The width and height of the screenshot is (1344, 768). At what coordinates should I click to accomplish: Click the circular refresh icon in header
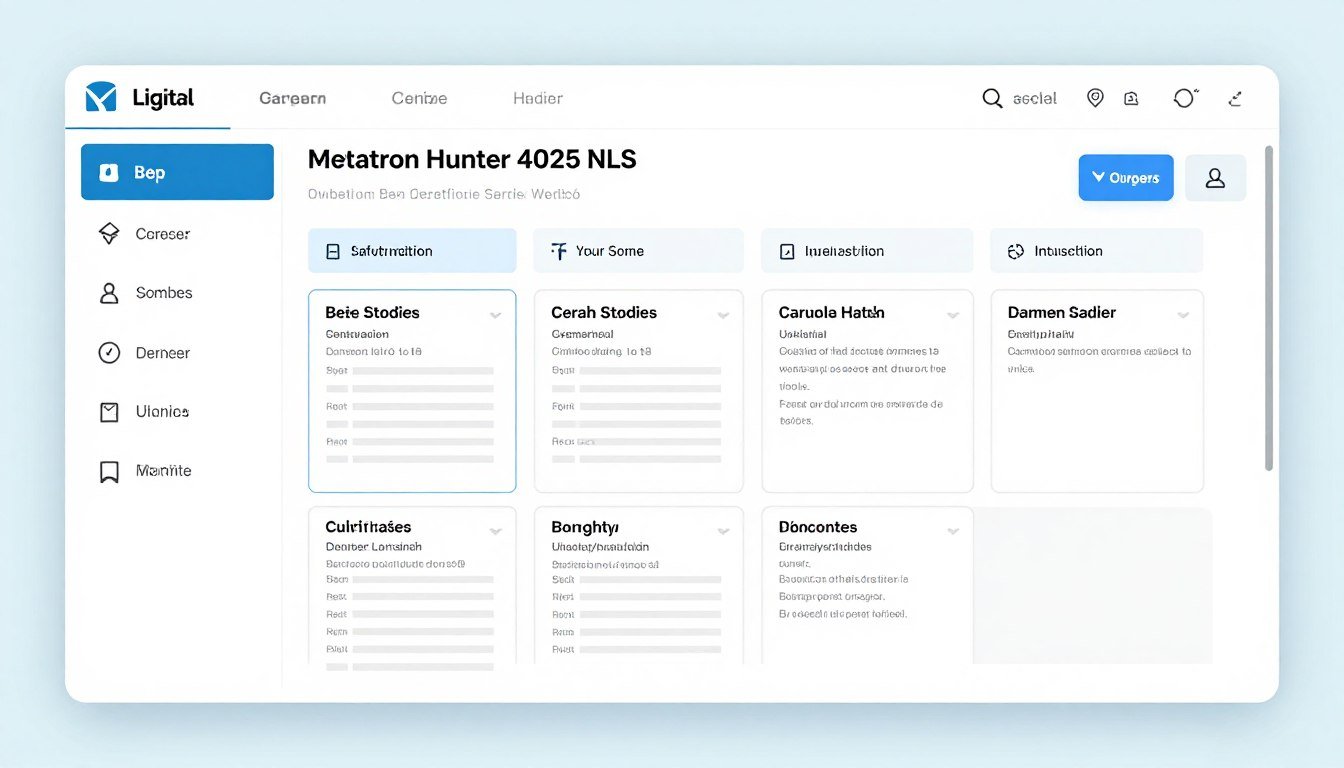pyautogui.click(x=1184, y=98)
